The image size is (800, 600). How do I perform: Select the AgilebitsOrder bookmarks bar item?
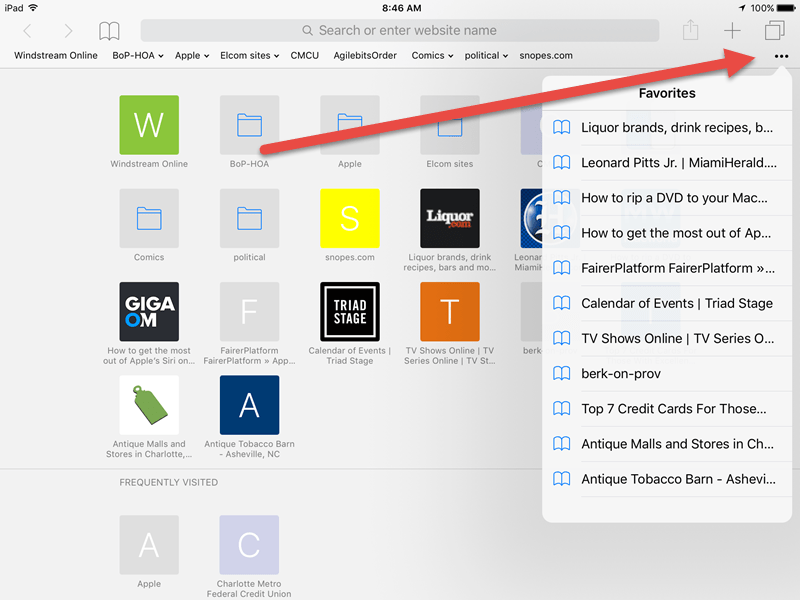click(365, 55)
